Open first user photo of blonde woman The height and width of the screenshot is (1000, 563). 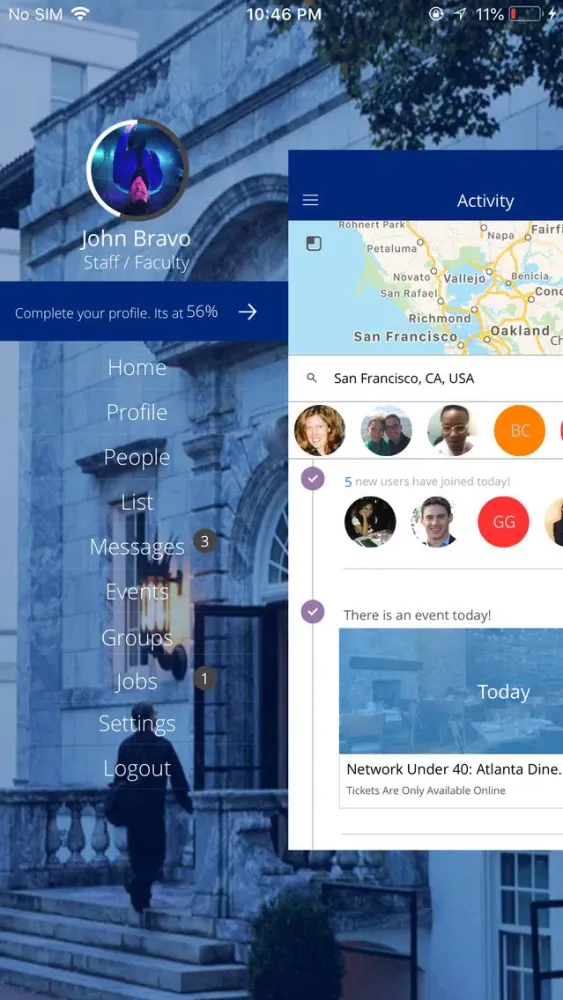click(319, 430)
